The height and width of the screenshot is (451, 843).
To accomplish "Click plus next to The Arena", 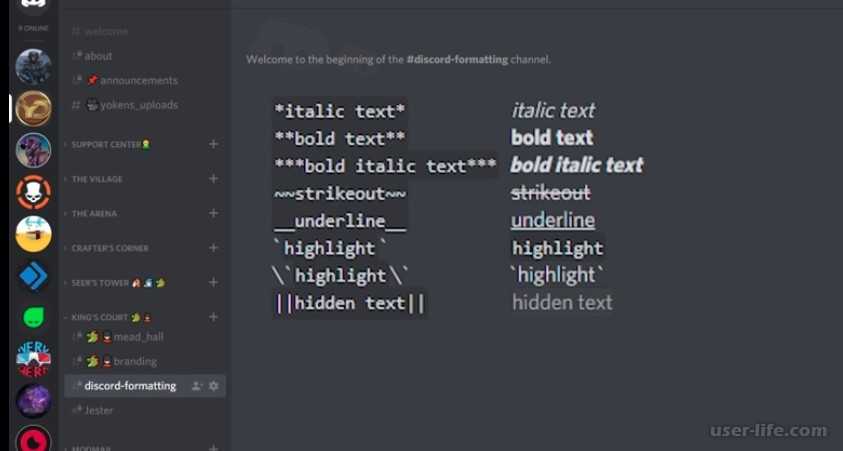I will coord(213,213).
